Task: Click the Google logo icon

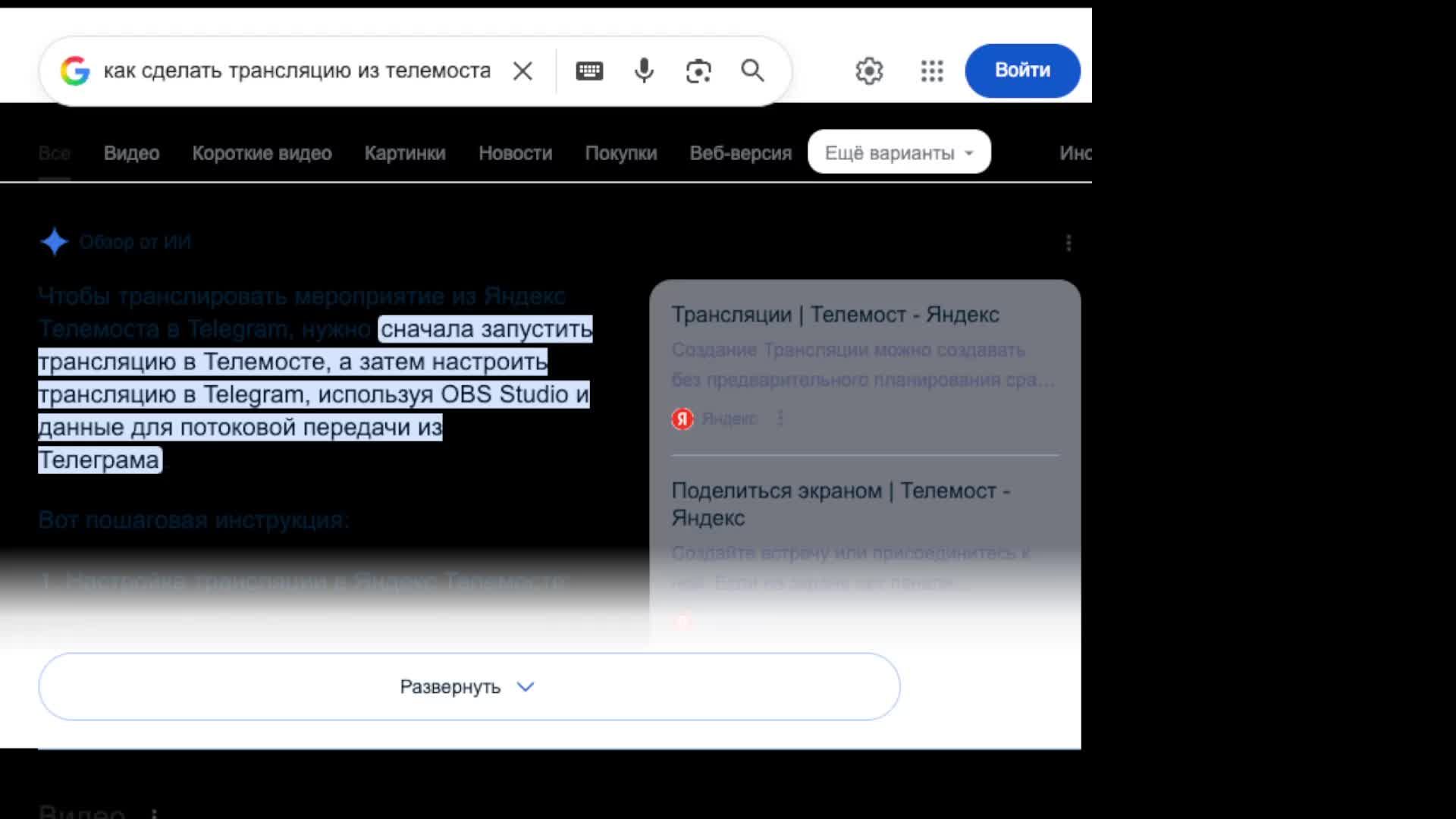Action: pos(75,71)
